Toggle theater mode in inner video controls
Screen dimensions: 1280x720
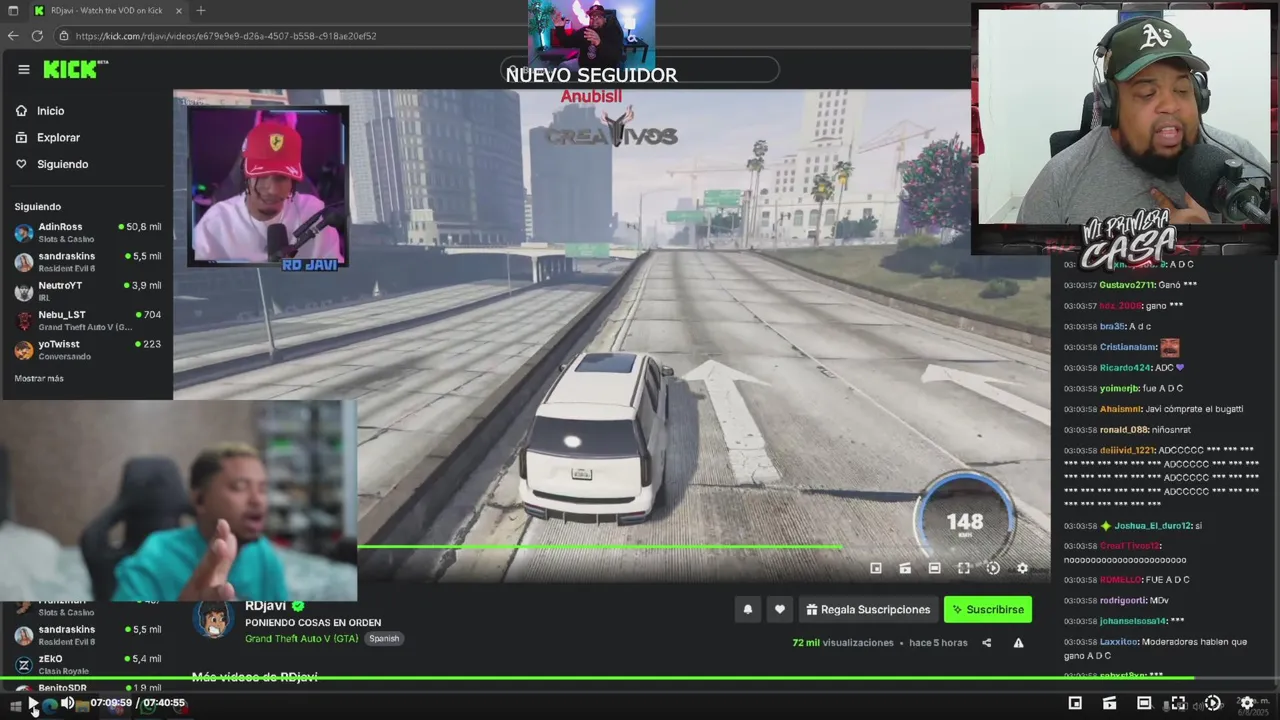click(934, 568)
